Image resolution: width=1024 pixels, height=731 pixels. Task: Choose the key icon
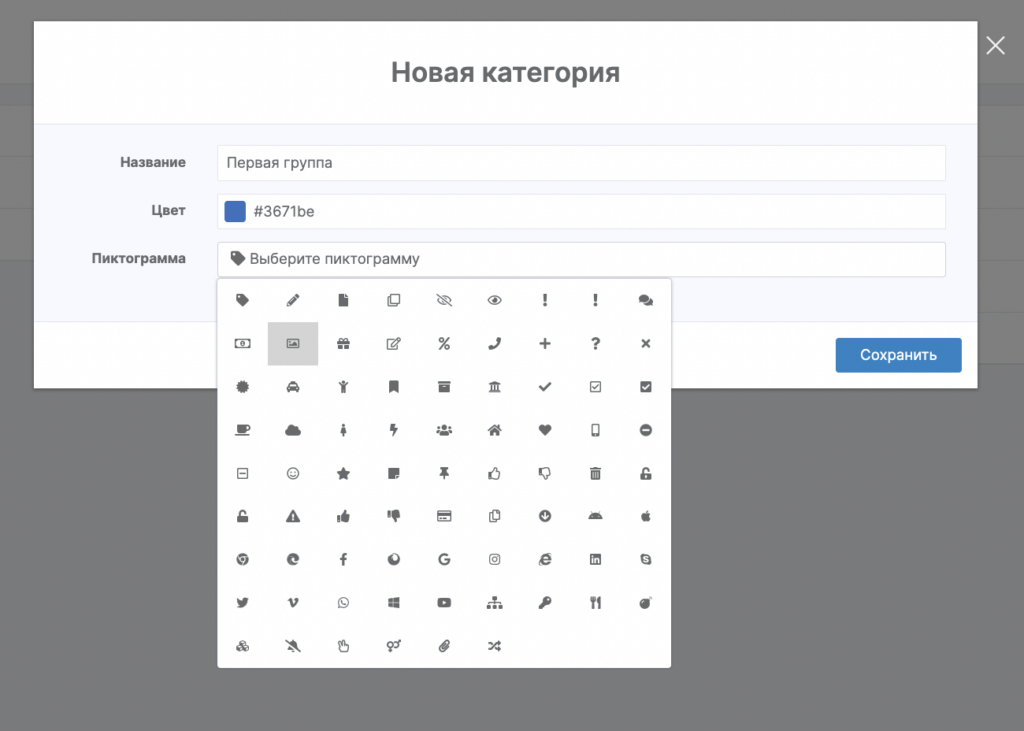tap(545, 603)
